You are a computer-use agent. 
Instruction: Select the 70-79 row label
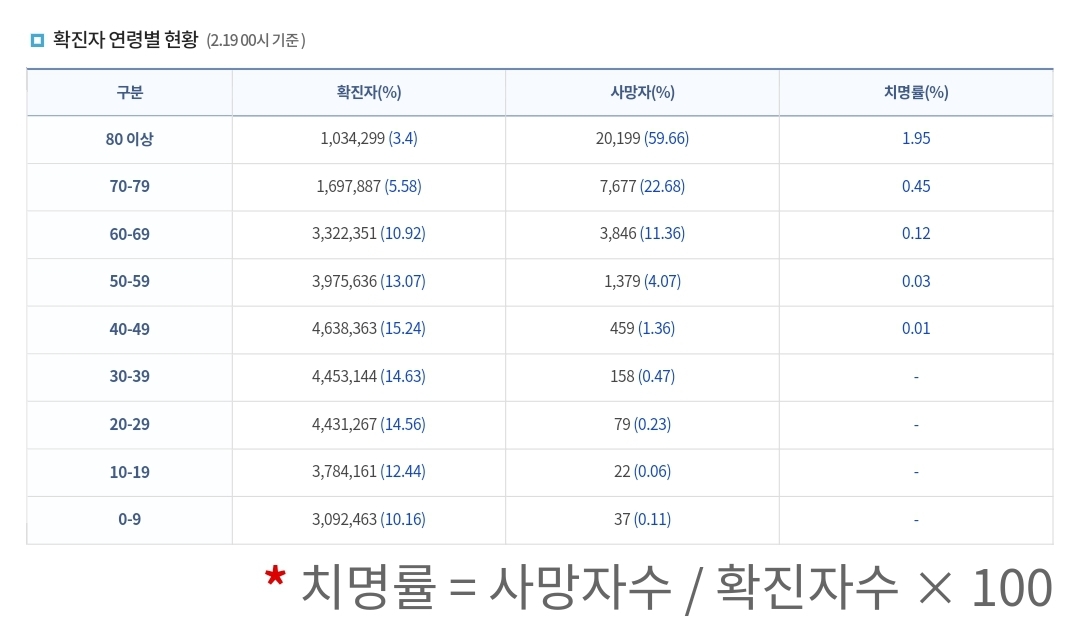click(x=129, y=187)
